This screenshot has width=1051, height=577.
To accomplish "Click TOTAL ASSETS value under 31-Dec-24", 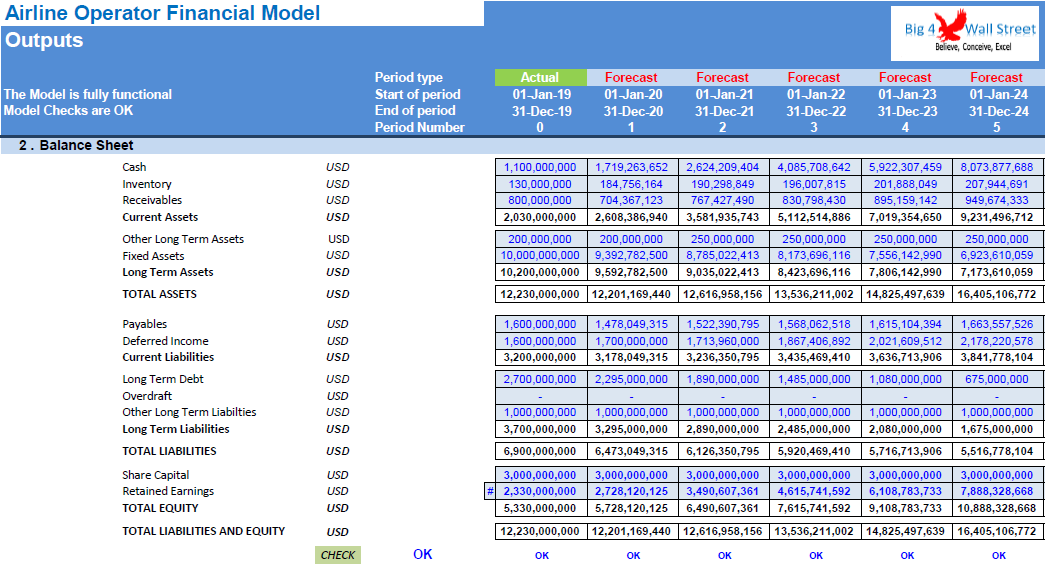I will [x=996, y=294].
